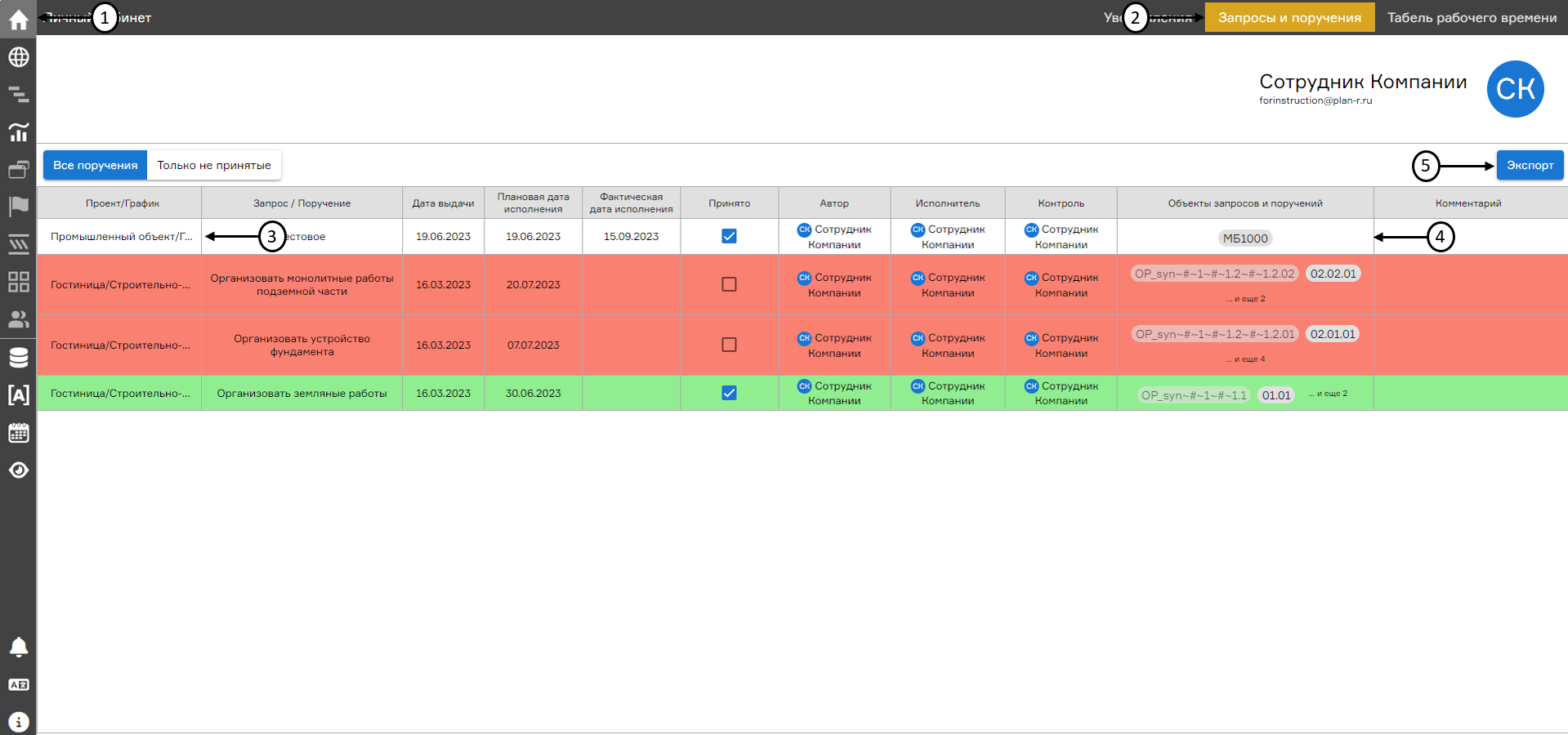Switch to Табель рабочего времени tab

(x=1472, y=17)
